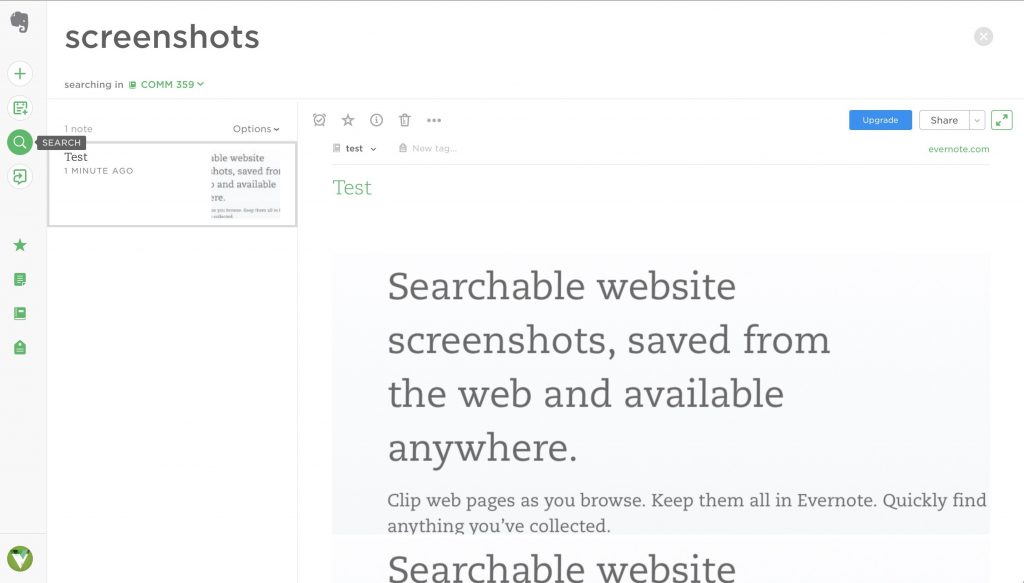Delete note with trash icon
Viewport: 1024px width, 583px height.
405,120
